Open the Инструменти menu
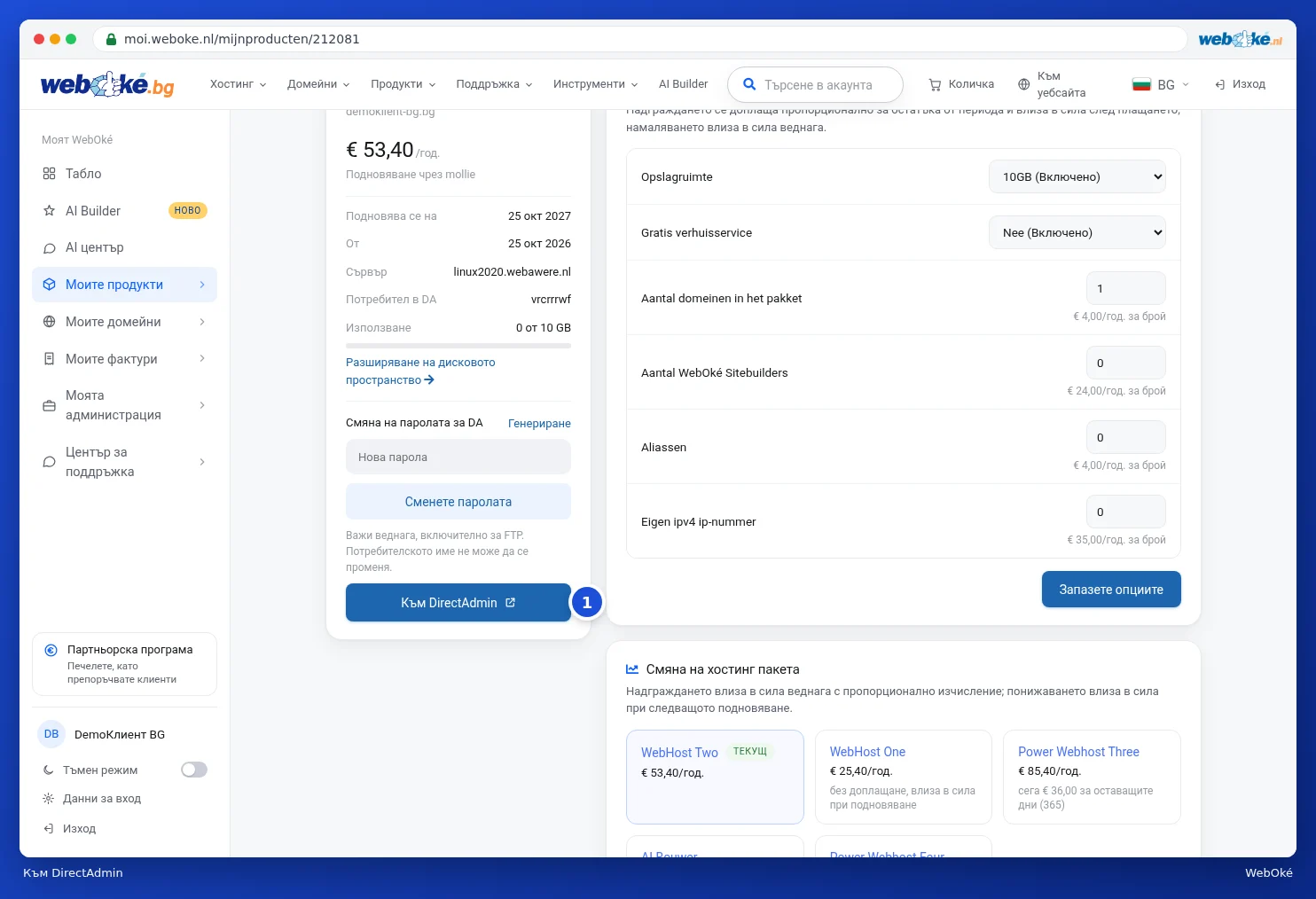 point(595,84)
